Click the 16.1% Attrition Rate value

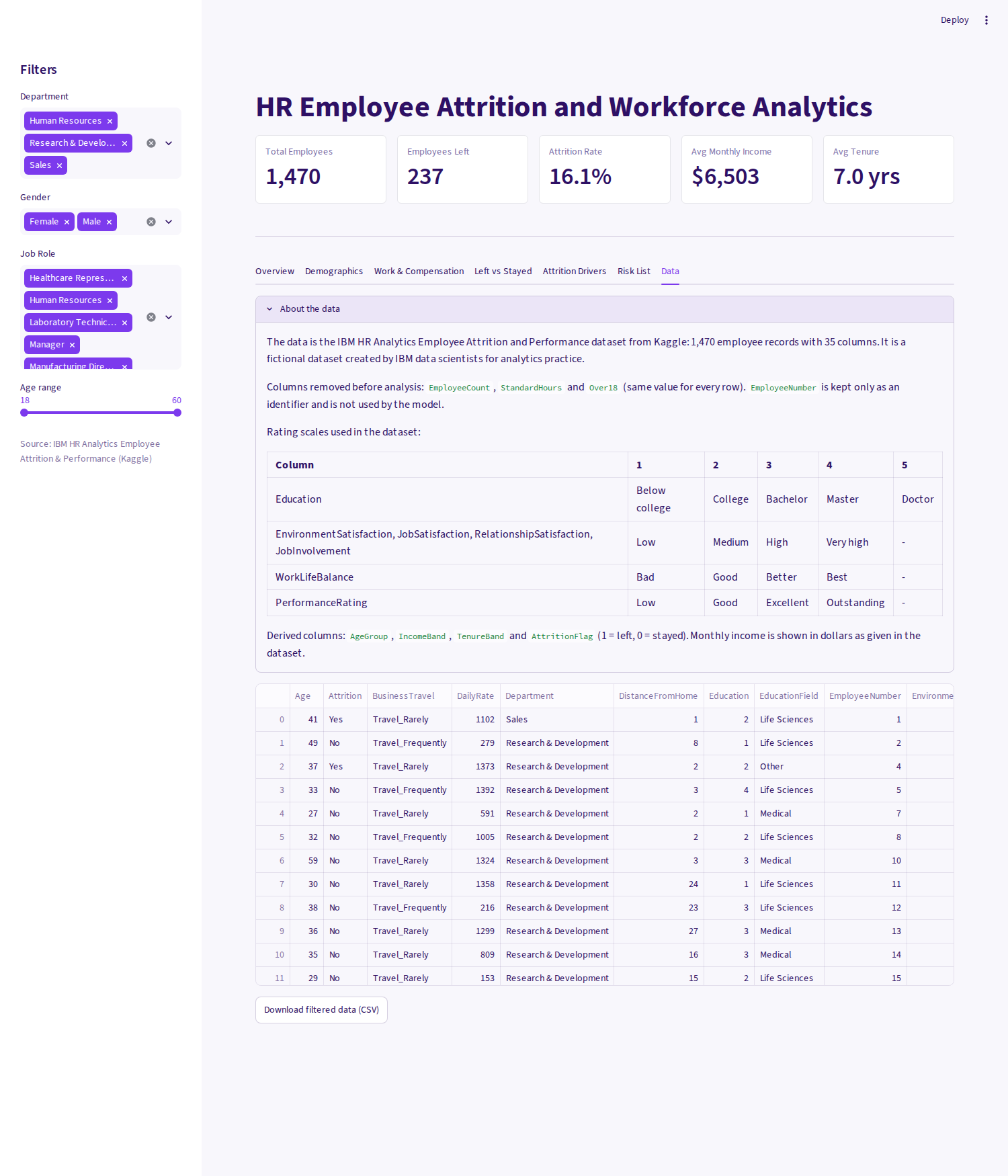(580, 177)
